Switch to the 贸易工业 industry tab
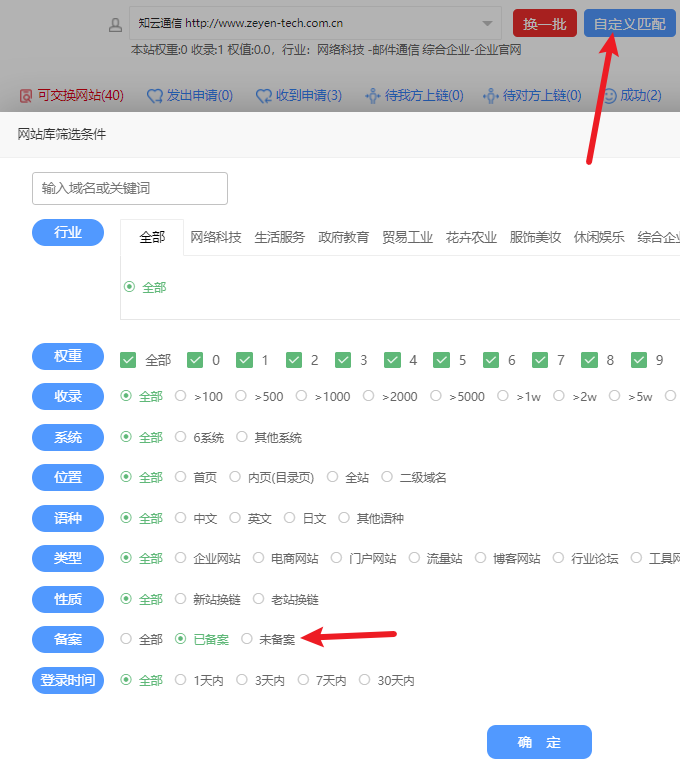The image size is (680, 774). 407,237
